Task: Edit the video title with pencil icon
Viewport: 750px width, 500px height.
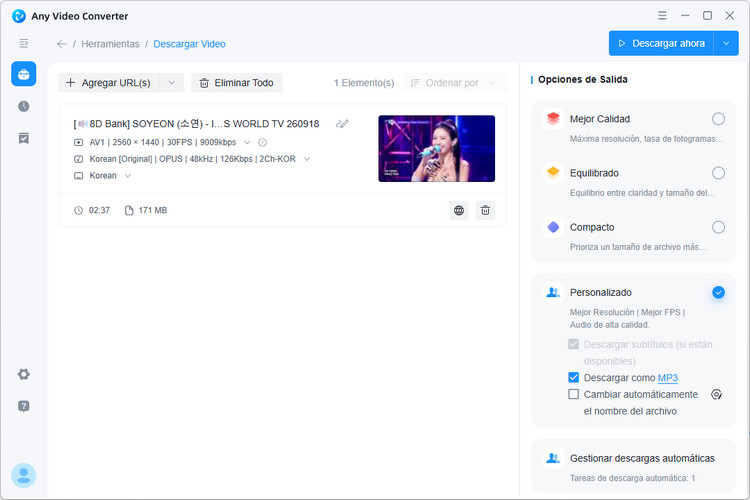Action: pos(342,124)
